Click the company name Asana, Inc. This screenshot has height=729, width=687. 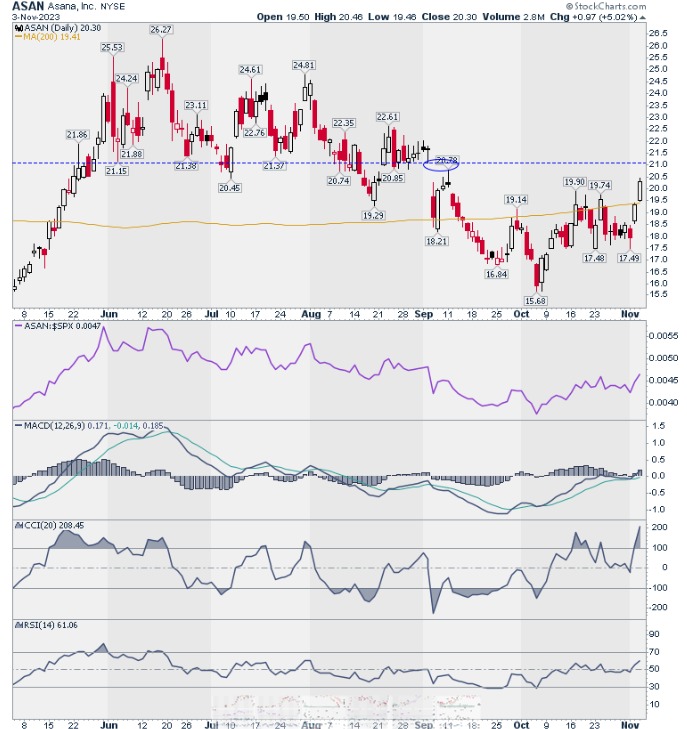click(71, 7)
